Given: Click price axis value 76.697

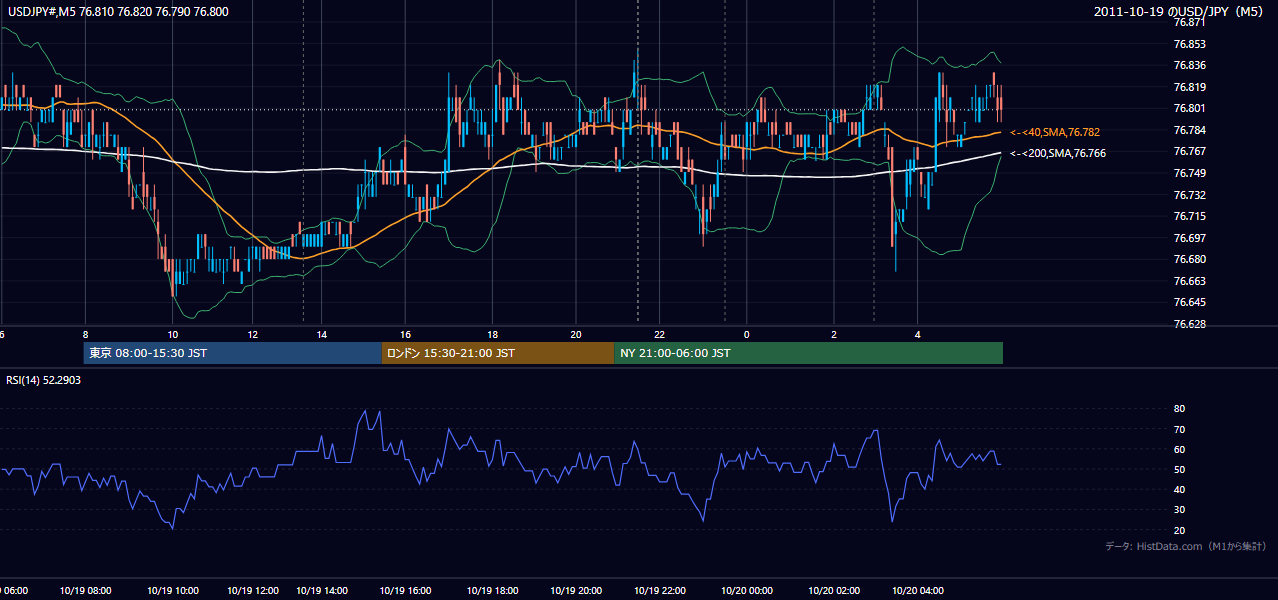Looking at the screenshot, I should (1190, 238).
